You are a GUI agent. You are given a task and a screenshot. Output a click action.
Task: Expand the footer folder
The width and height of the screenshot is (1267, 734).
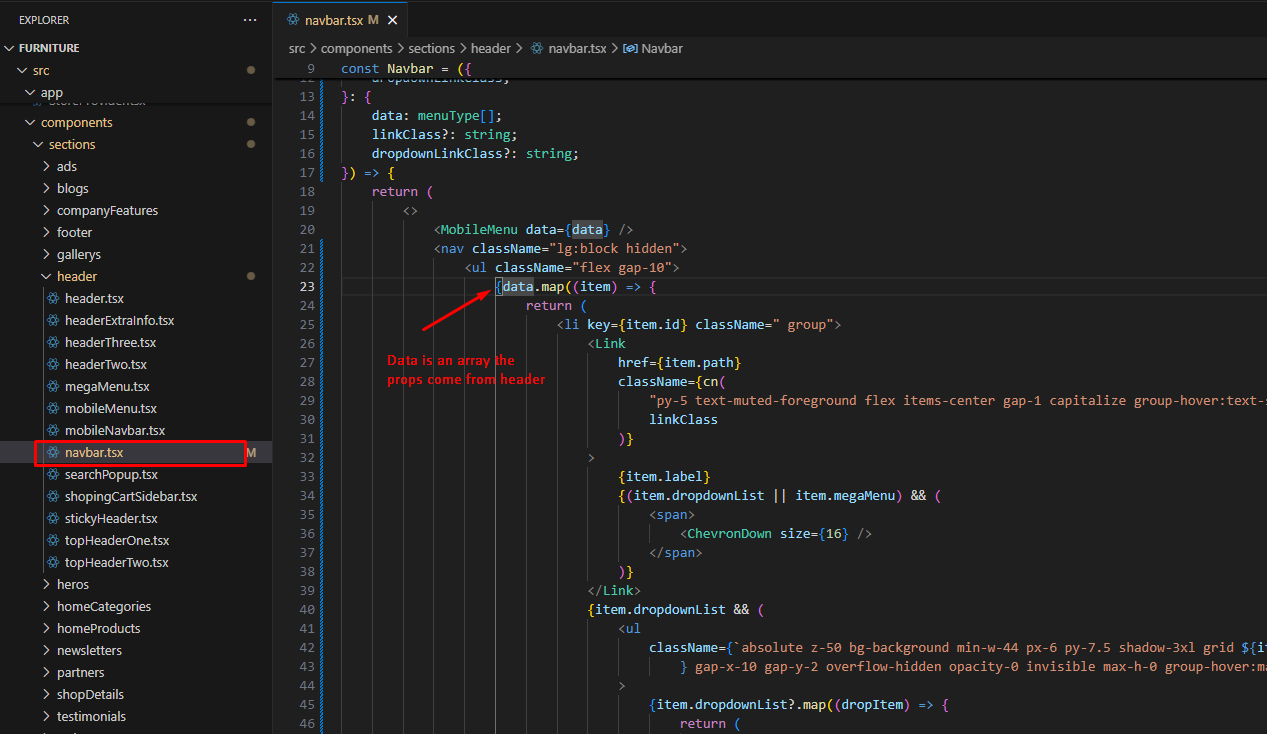tap(46, 233)
